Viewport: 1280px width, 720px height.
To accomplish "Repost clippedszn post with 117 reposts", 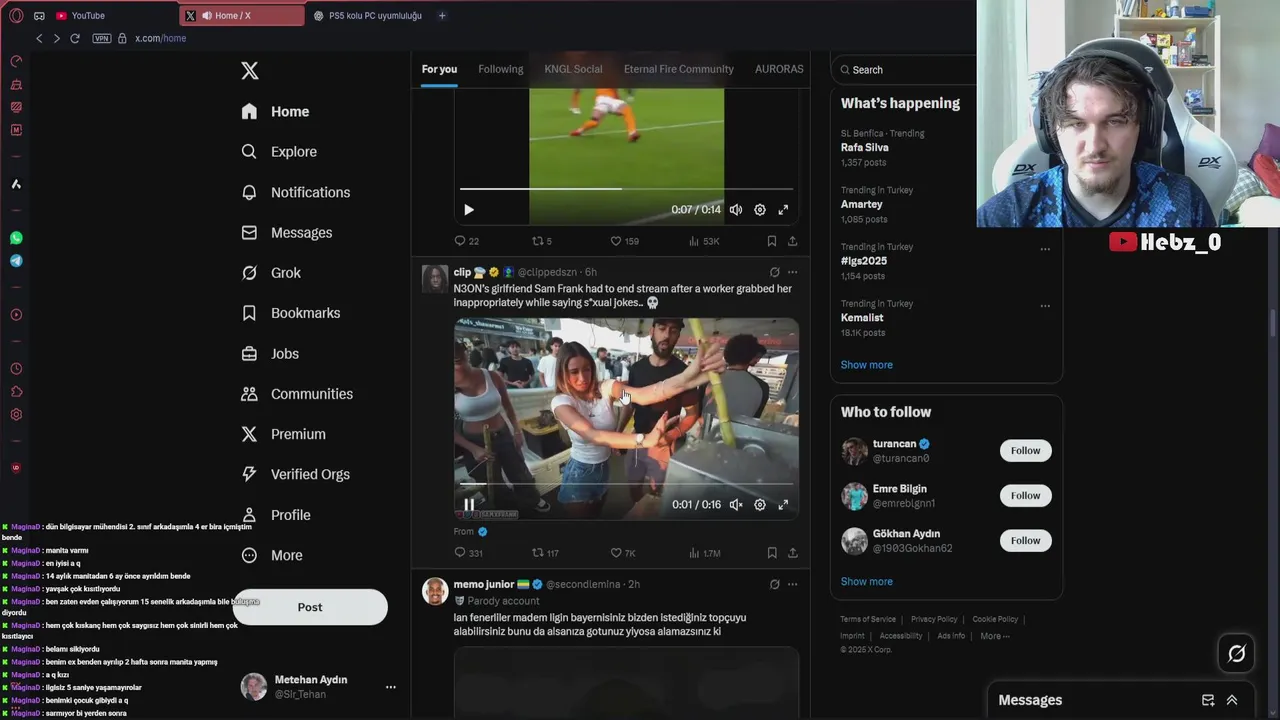I will tap(545, 553).
